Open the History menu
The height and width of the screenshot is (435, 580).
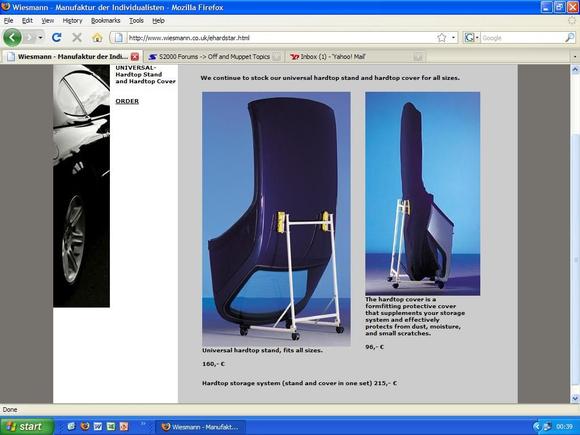coord(72,21)
